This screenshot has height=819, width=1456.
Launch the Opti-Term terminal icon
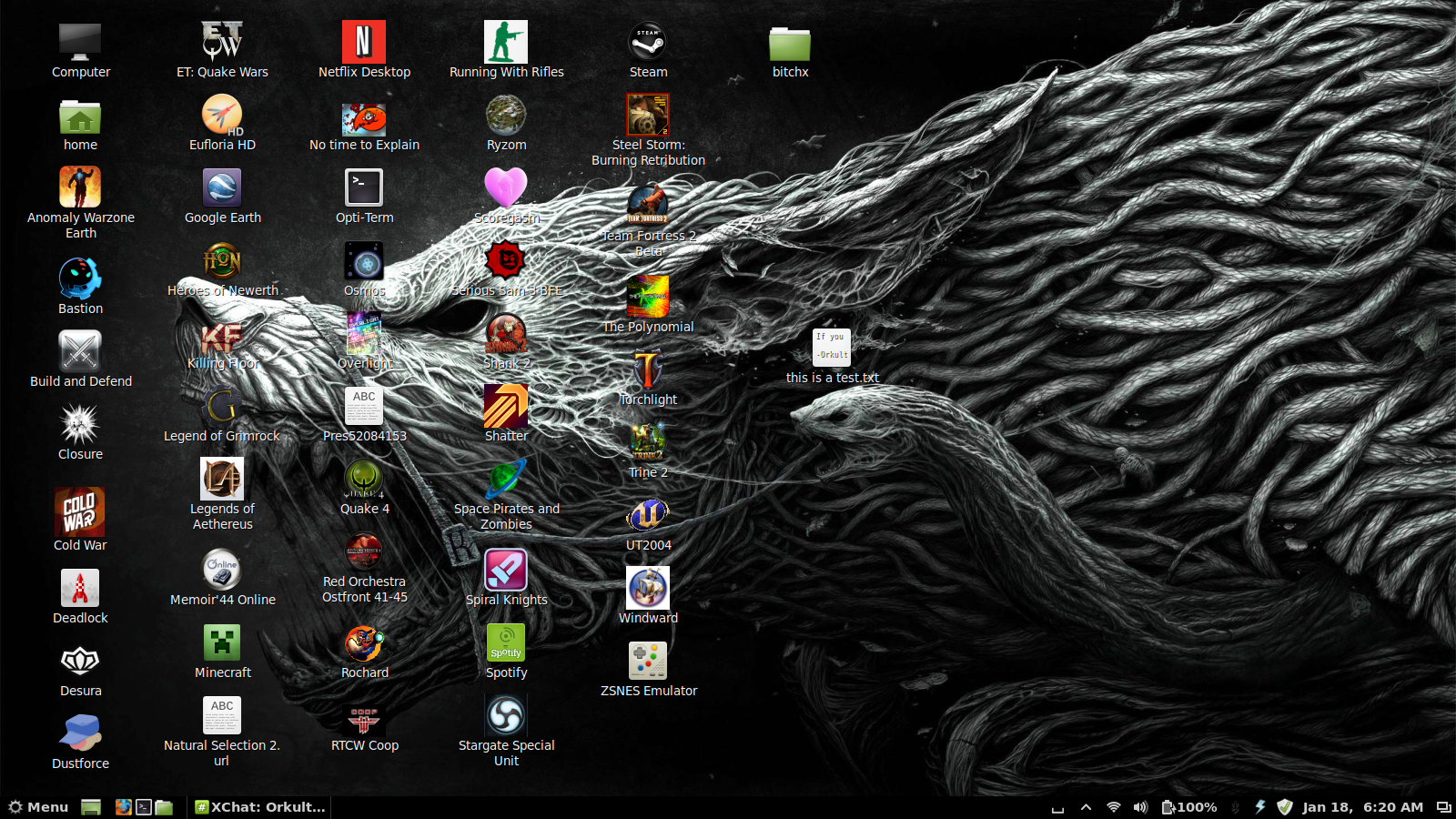364,187
